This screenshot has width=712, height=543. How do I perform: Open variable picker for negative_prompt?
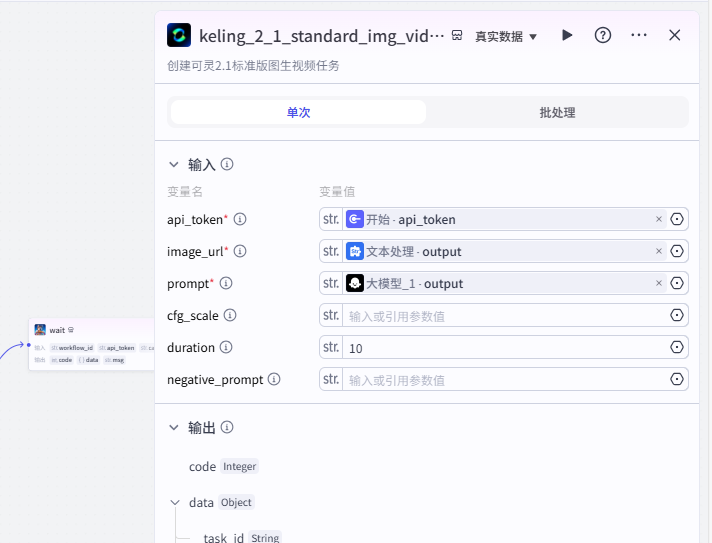click(677, 379)
